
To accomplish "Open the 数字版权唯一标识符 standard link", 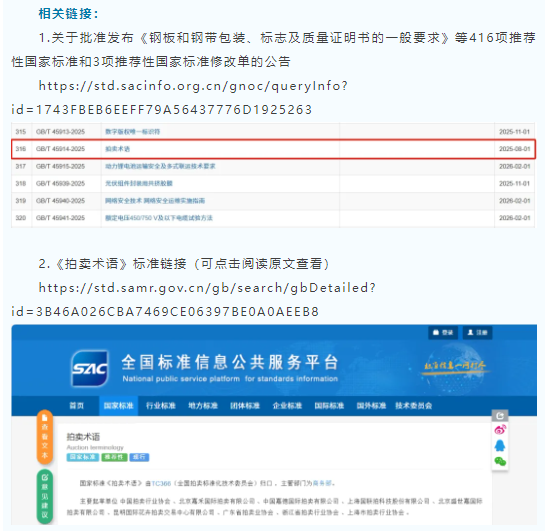I will [132, 132].
